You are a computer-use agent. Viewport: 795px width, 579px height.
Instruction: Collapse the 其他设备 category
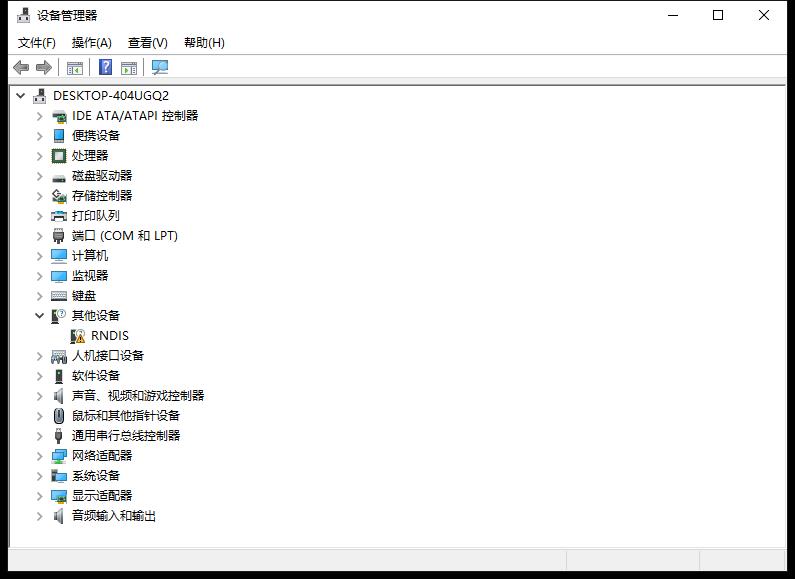pos(40,316)
